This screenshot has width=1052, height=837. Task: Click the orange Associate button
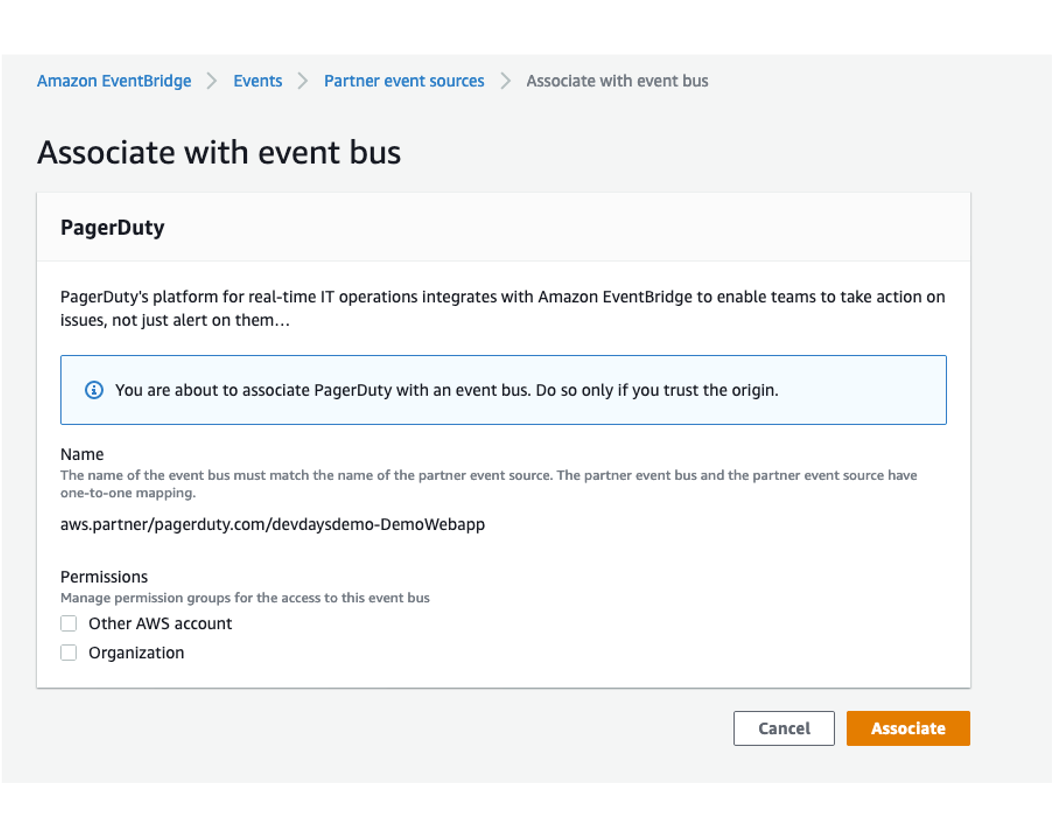point(908,728)
